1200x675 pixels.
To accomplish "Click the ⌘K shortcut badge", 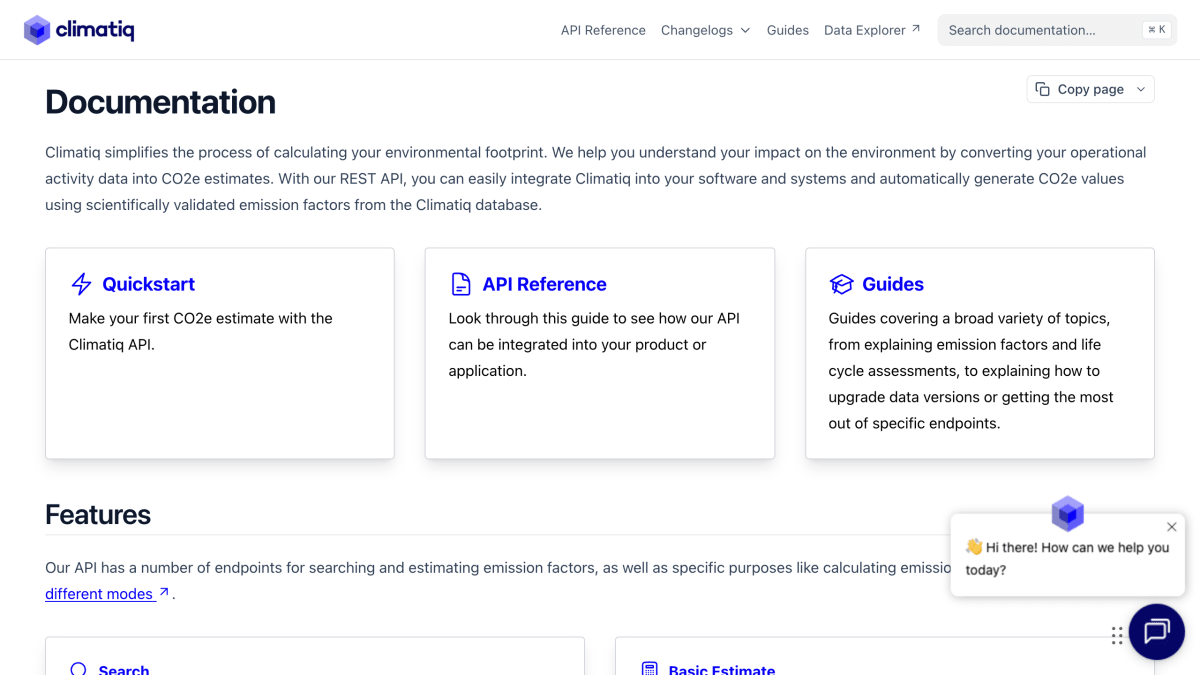I will pos(1157,30).
